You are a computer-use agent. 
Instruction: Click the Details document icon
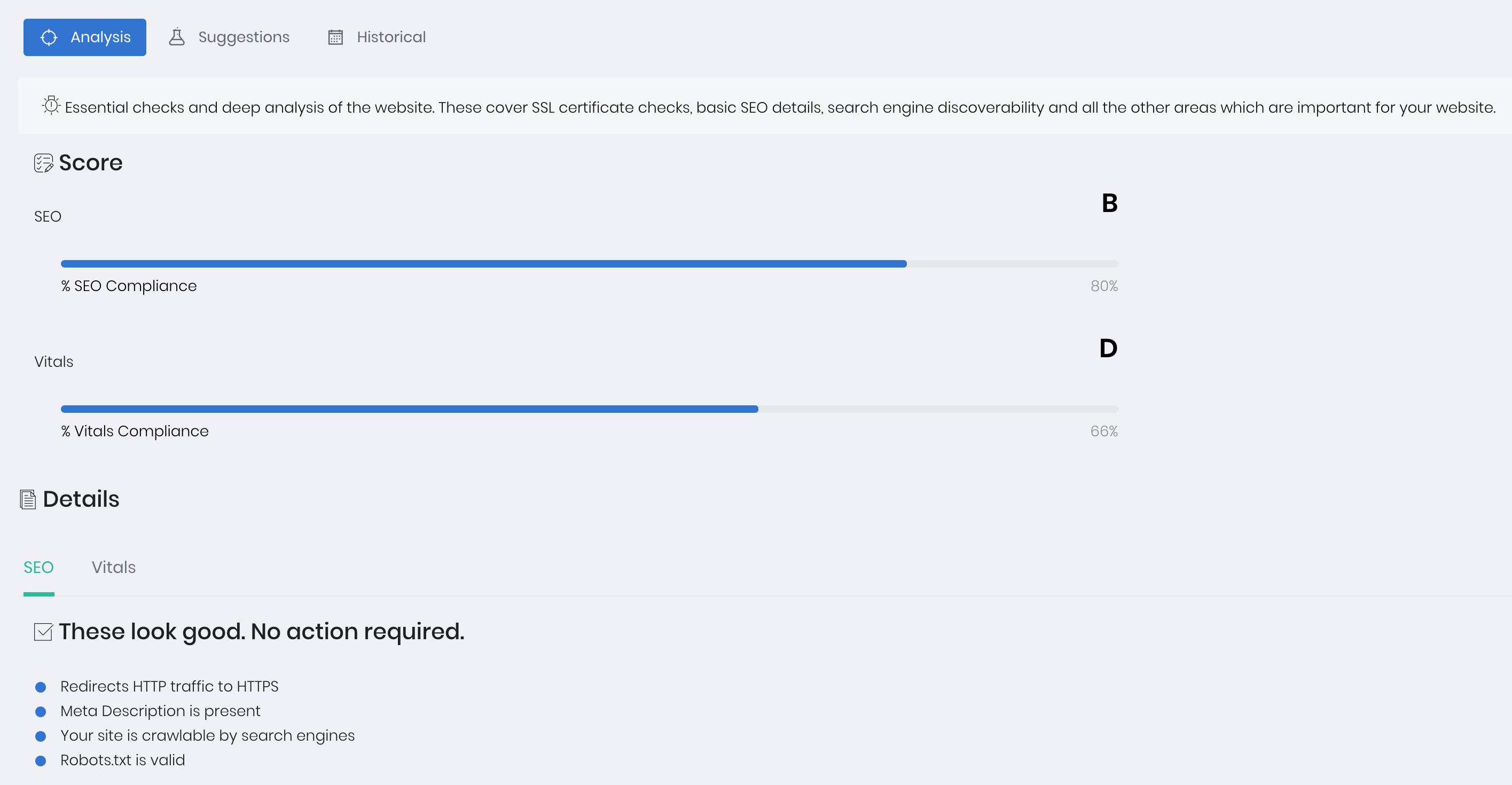[28, 499]
